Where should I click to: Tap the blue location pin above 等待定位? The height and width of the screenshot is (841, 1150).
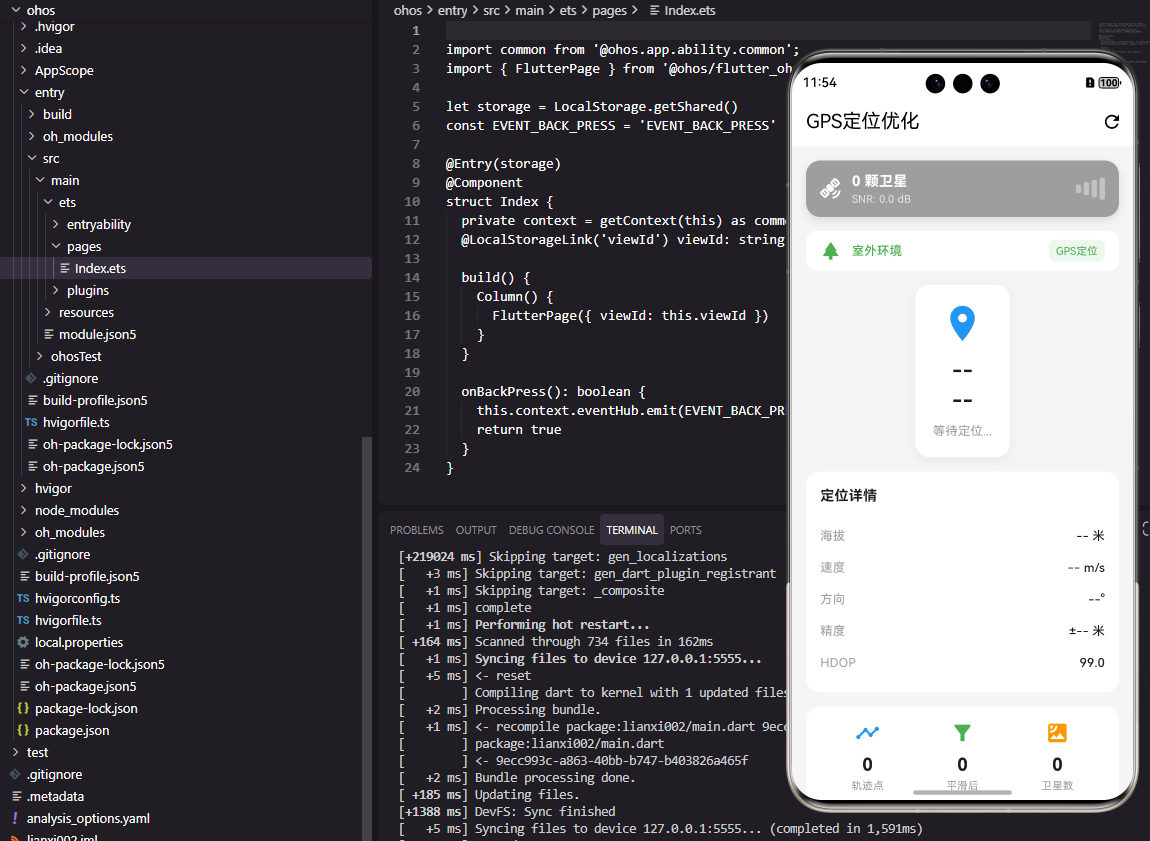pyautogui.click(x=962, y=322)
